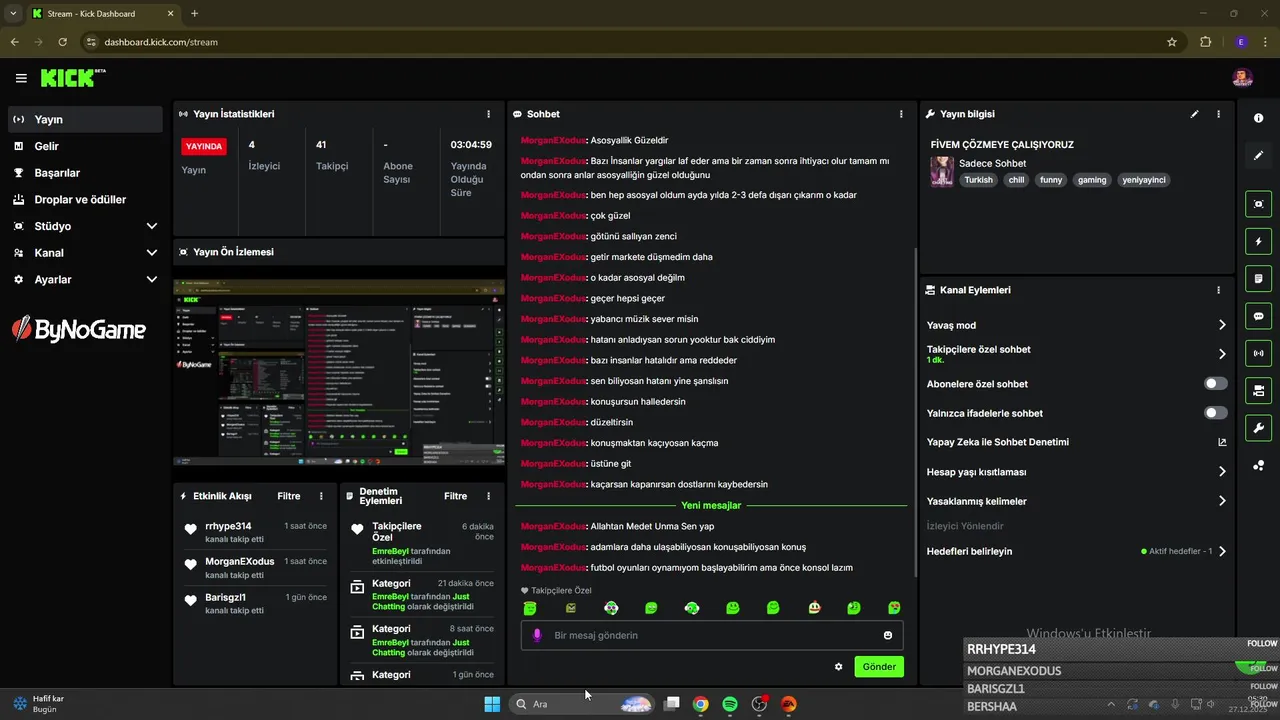Select Gelir in left sidebar

pos(85,146)
